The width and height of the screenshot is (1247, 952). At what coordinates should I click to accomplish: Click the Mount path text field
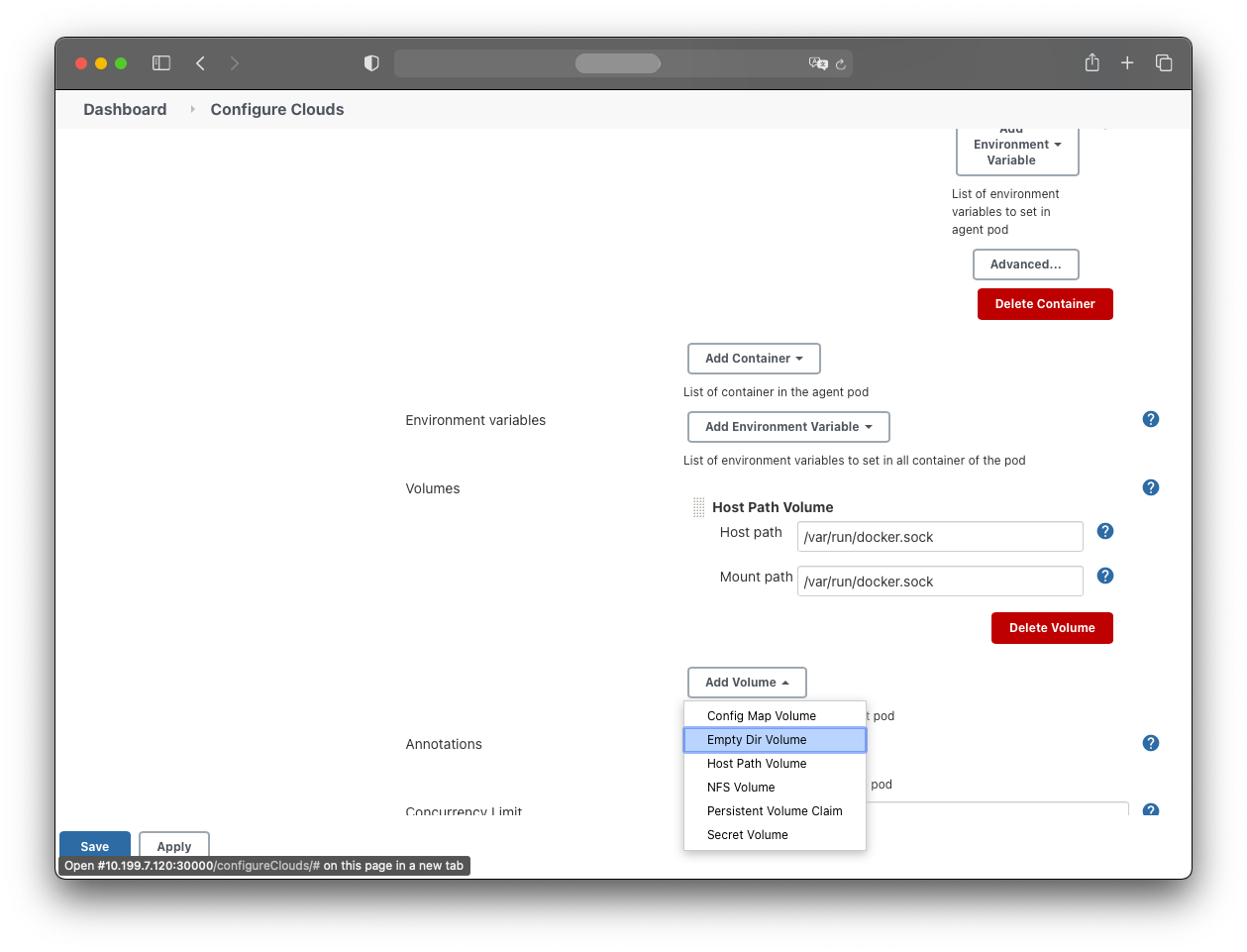tap(940, 582)
